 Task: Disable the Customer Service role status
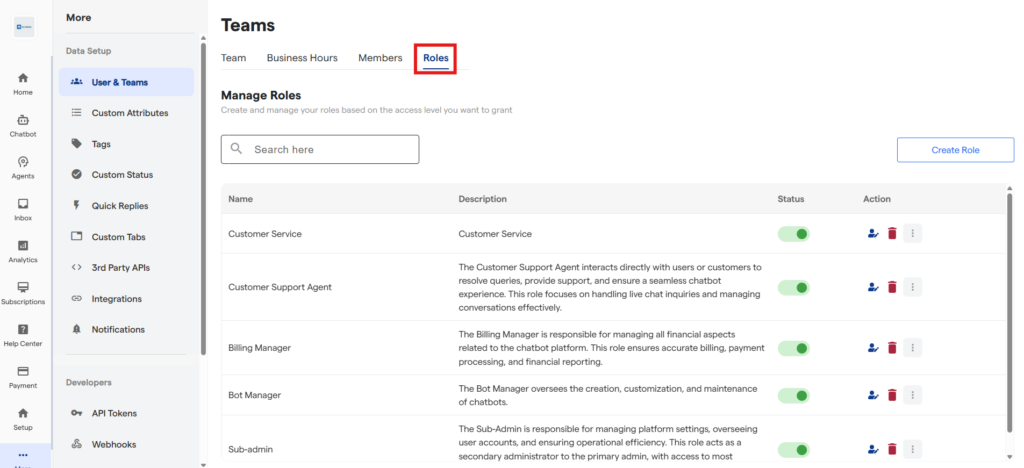click(793, 234)
